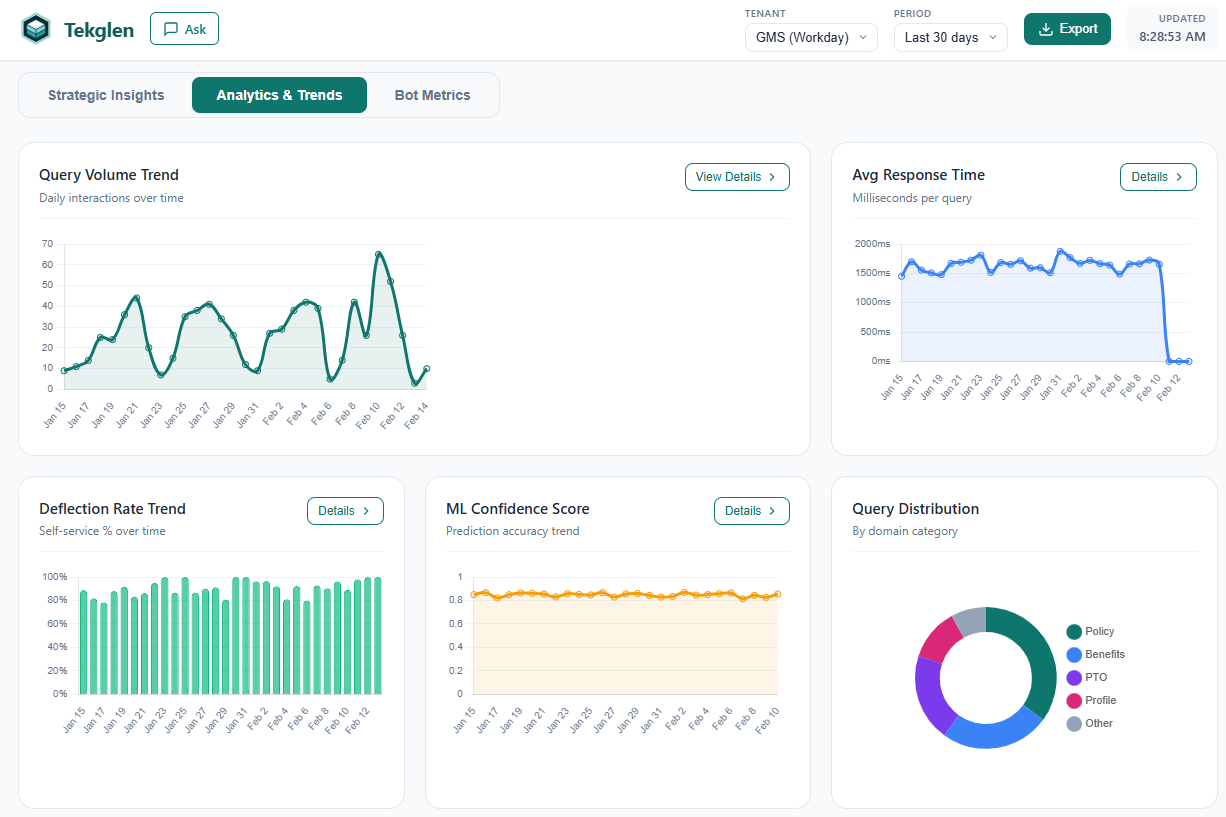This screenshot has width=1226, height=817.
Task: Click the chevron arrow on the Period selector
Action: point(995,37)
